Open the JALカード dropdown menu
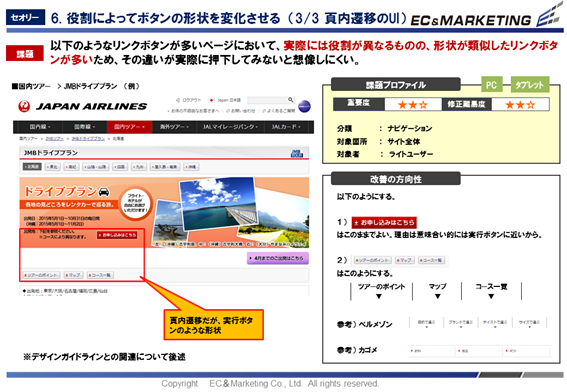This screenshot has height=392, width=567. 286,127
